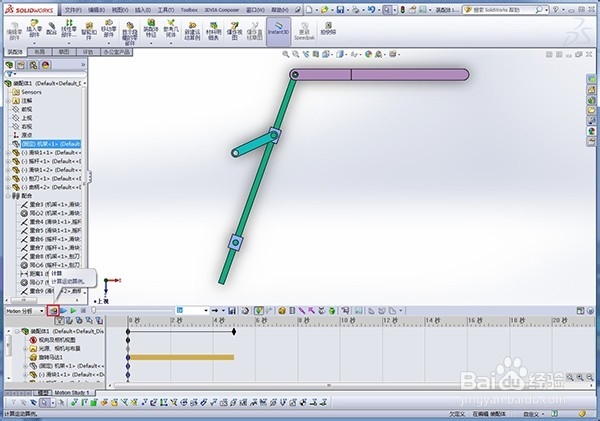
Task: Expand the 摇杆<1> tree node
Action: pyautogui.click(x=8, y=161)
